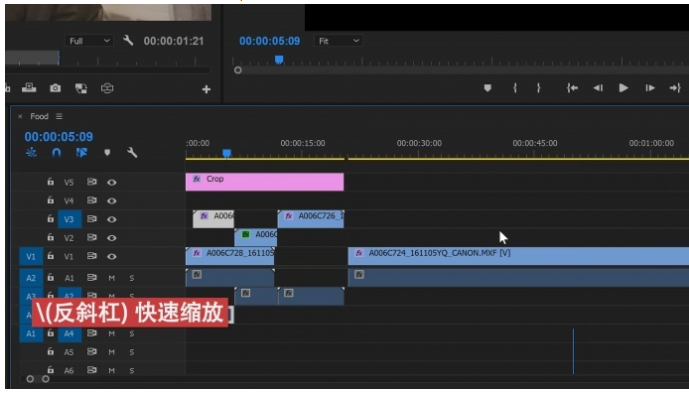Click the timeline zoom scrollbar left handle
The image size is (689, 393).
(x=30, y=378)
